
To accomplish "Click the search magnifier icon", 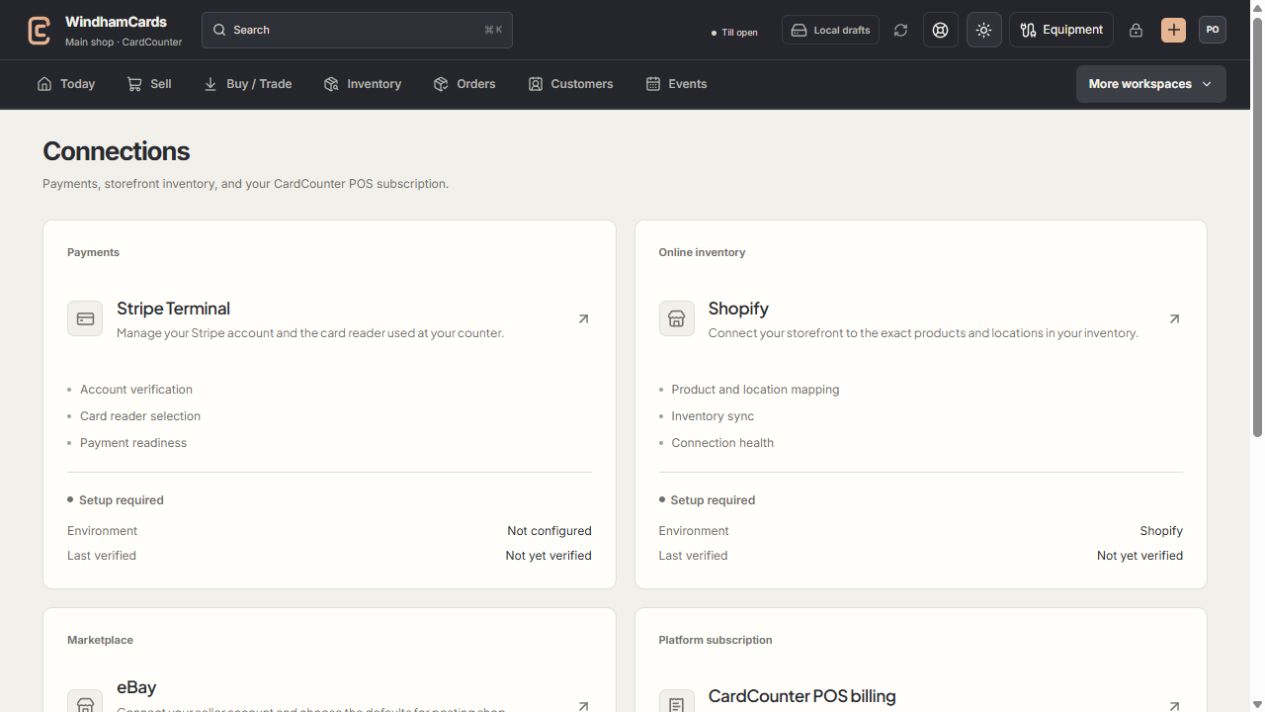I will (x=220, y=30).
